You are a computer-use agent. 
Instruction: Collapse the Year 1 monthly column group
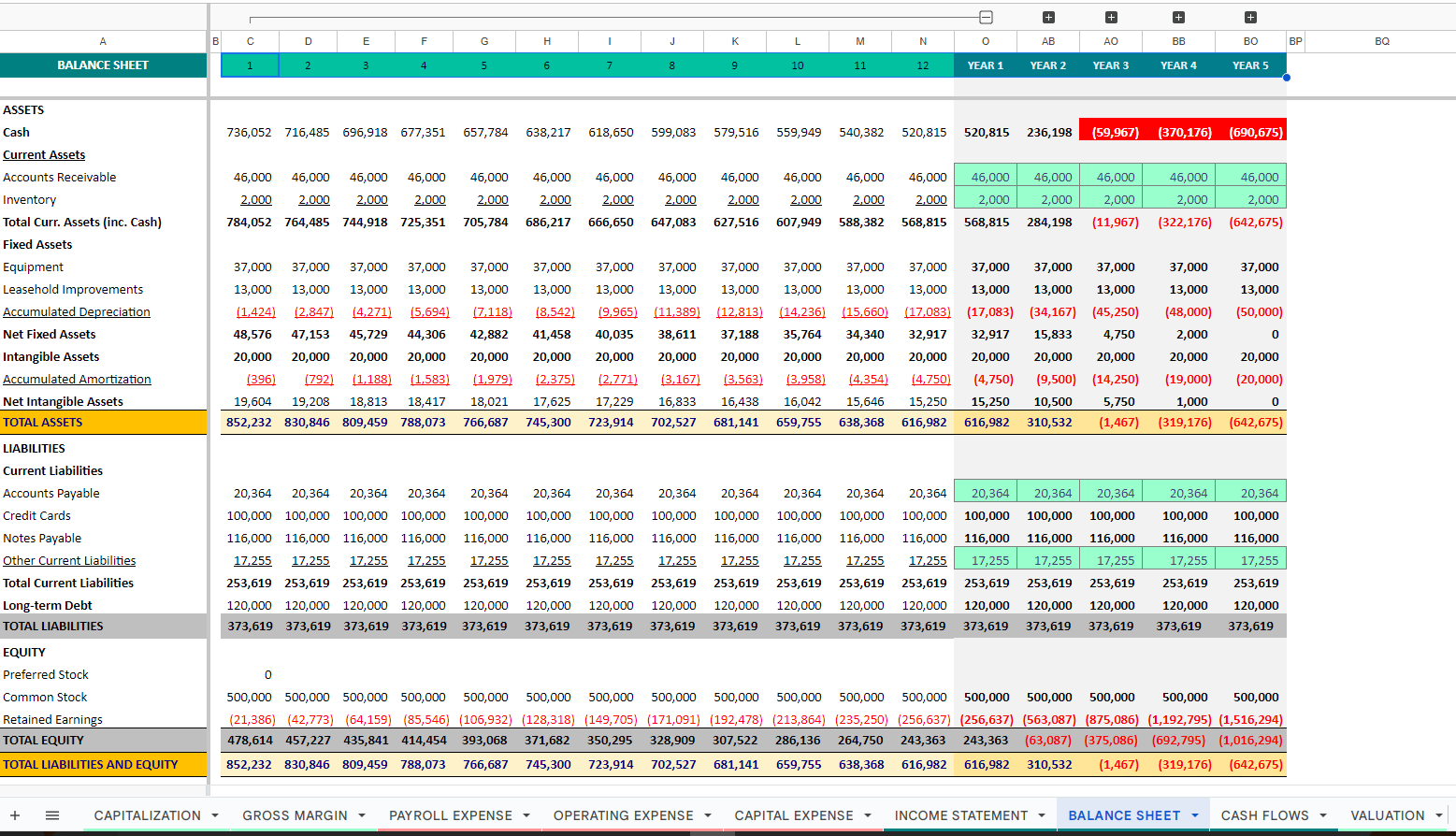coord(986,17)
